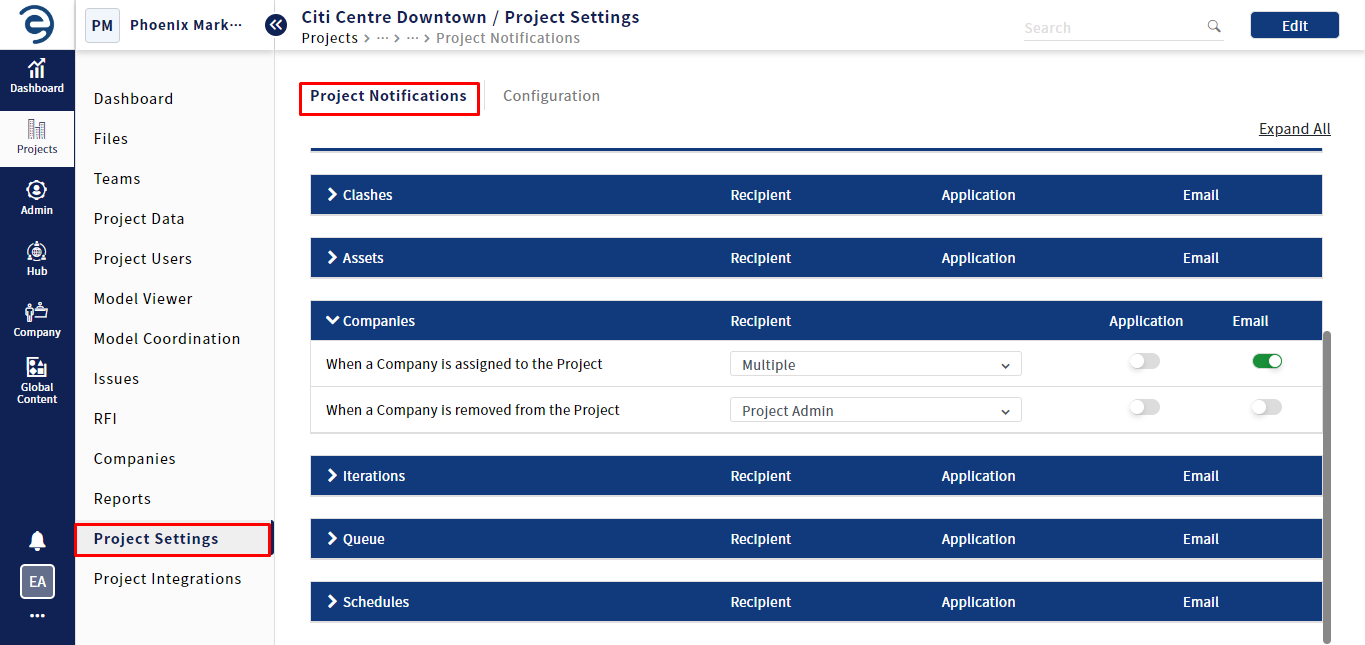Open RFI in project menu
The image size is (1365, 645).
tap(105, 419)
